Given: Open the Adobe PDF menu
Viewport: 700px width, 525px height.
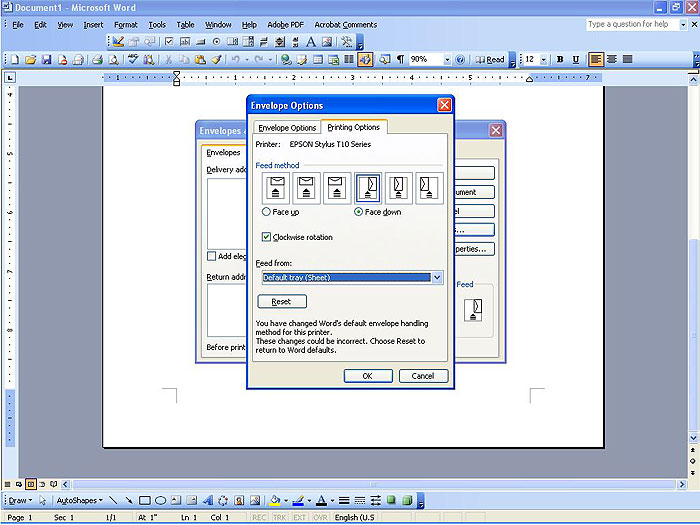Looking at the screenshot, I should pos(285,25).
